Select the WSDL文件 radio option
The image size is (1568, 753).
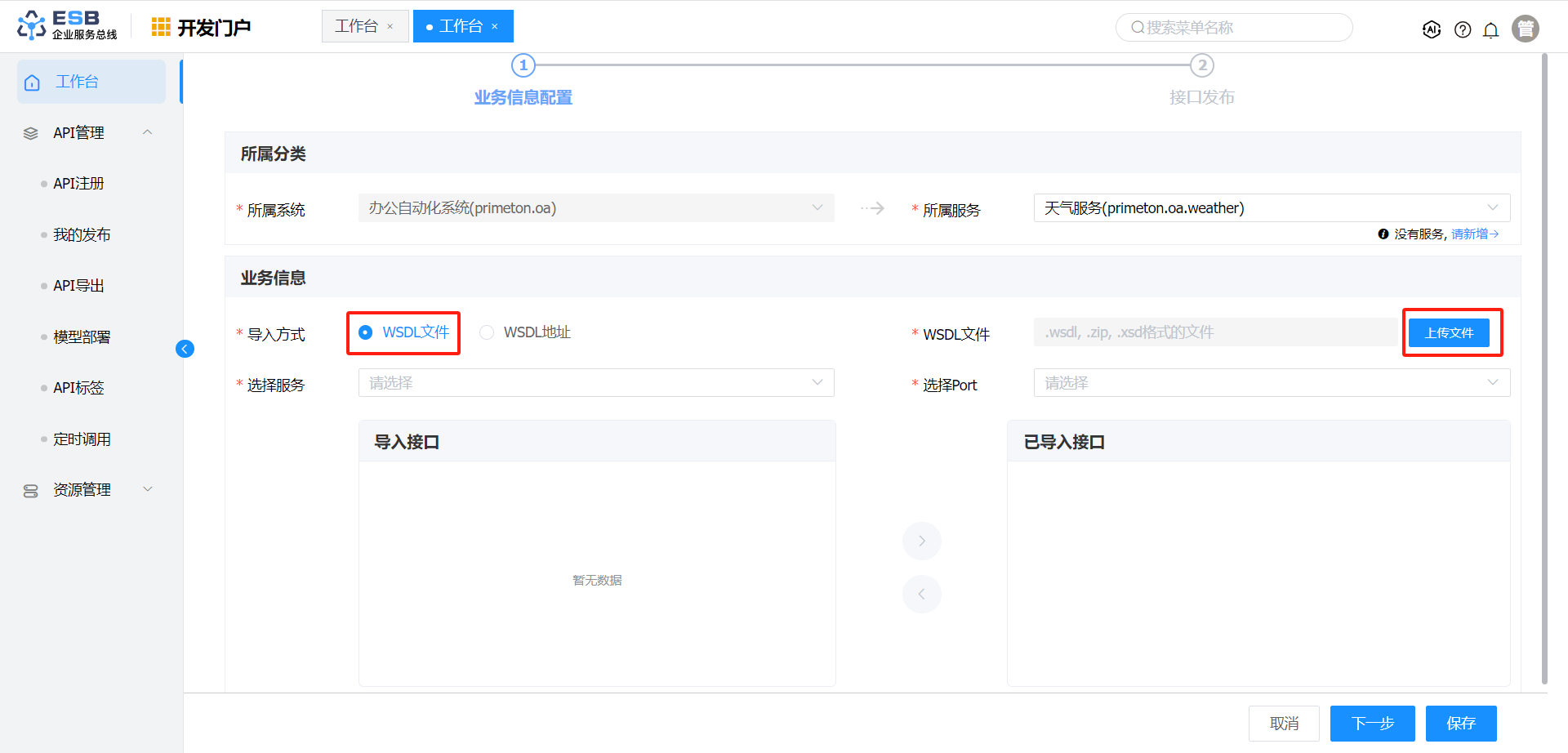366,332
